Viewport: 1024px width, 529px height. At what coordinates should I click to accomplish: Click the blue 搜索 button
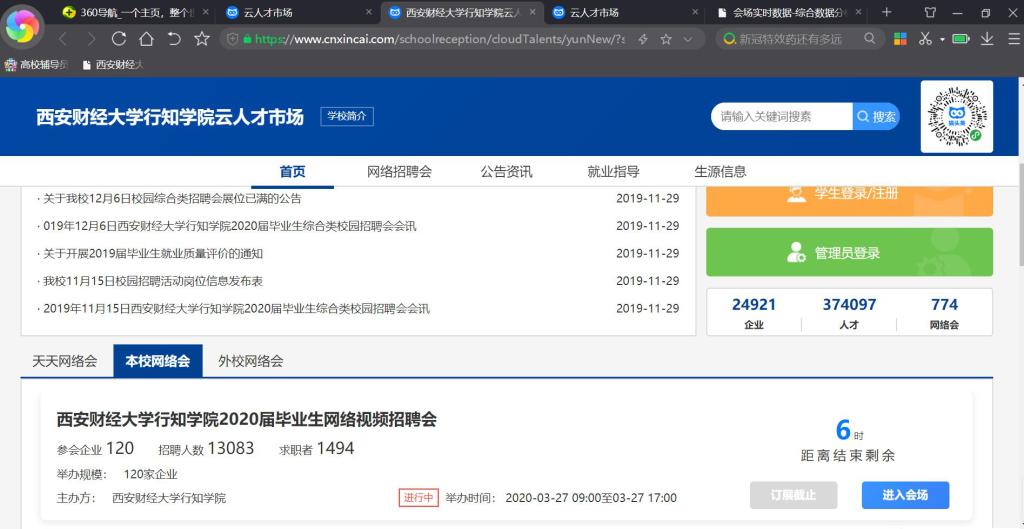[x=876, y=116]
